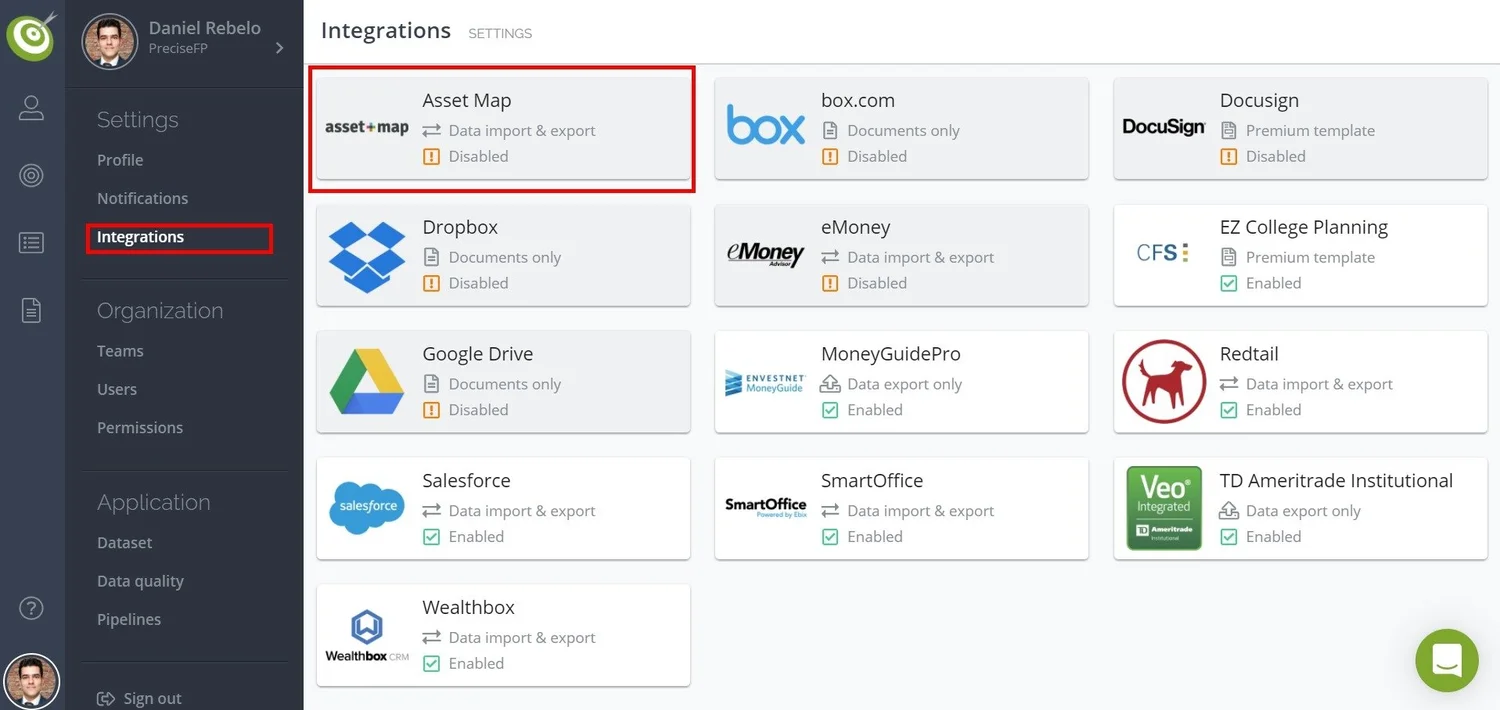Viewport: 1500px width, 710px height.
Task: Open TD Ameritrade Institutional integration title
Action: pos(1336,480)
